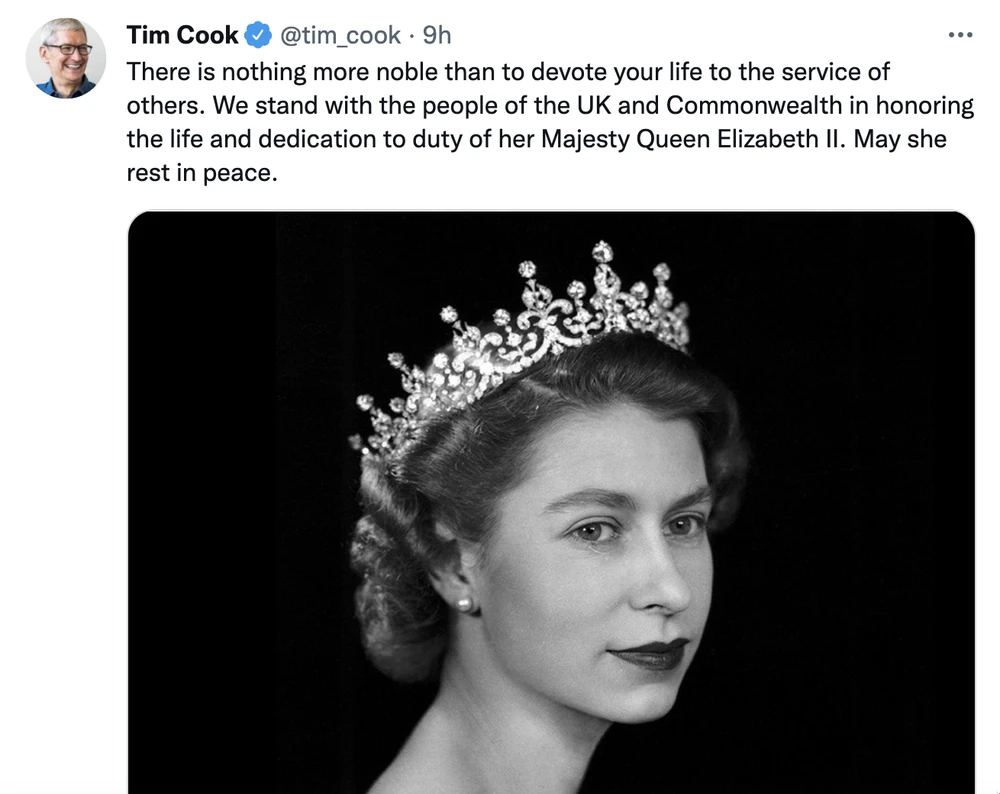Click the blue verified badge
Viewport: 1000px width, 794px height.
[x=258, y=36]
